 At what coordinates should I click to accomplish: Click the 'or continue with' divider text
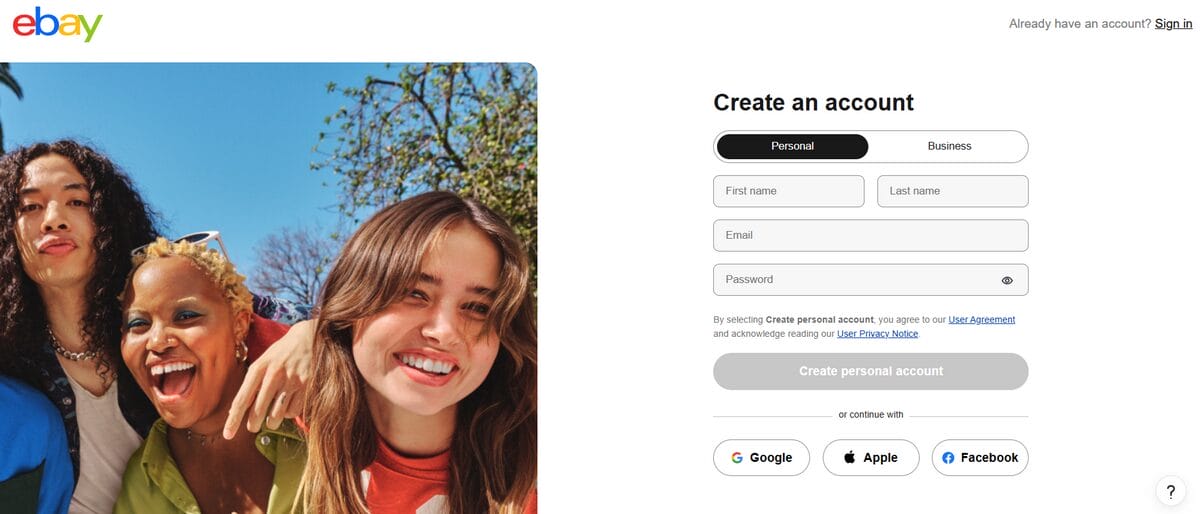[x=870, y=415]
